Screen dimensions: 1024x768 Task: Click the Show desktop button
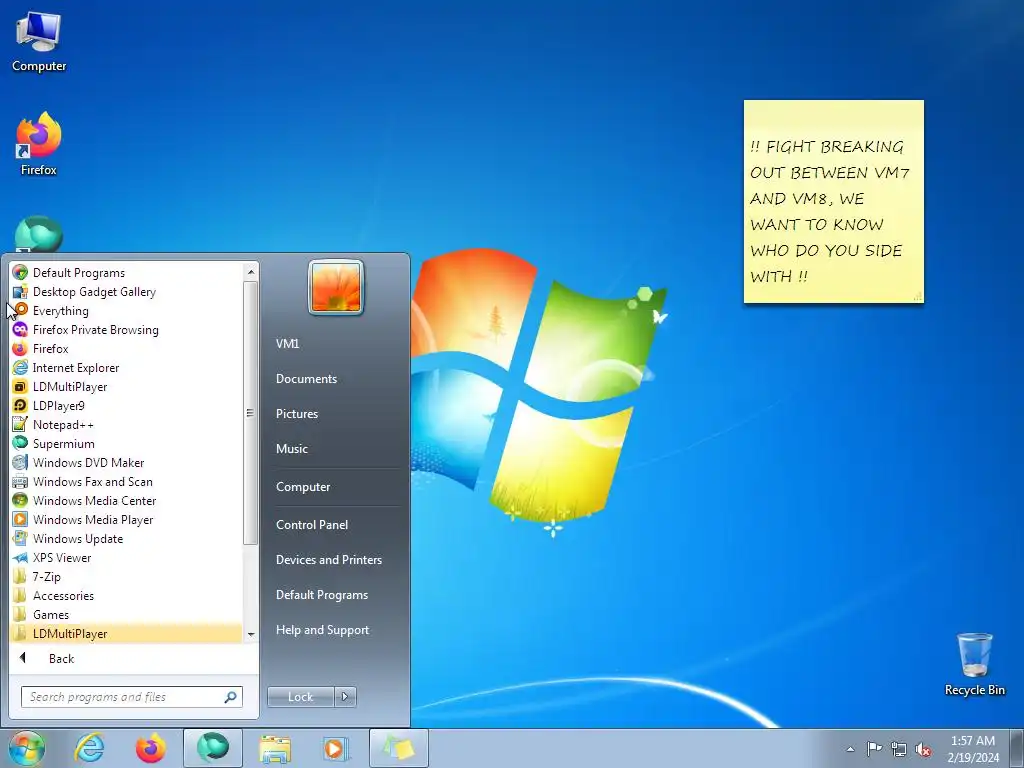pyautogui.click(x=1018, y=748)
